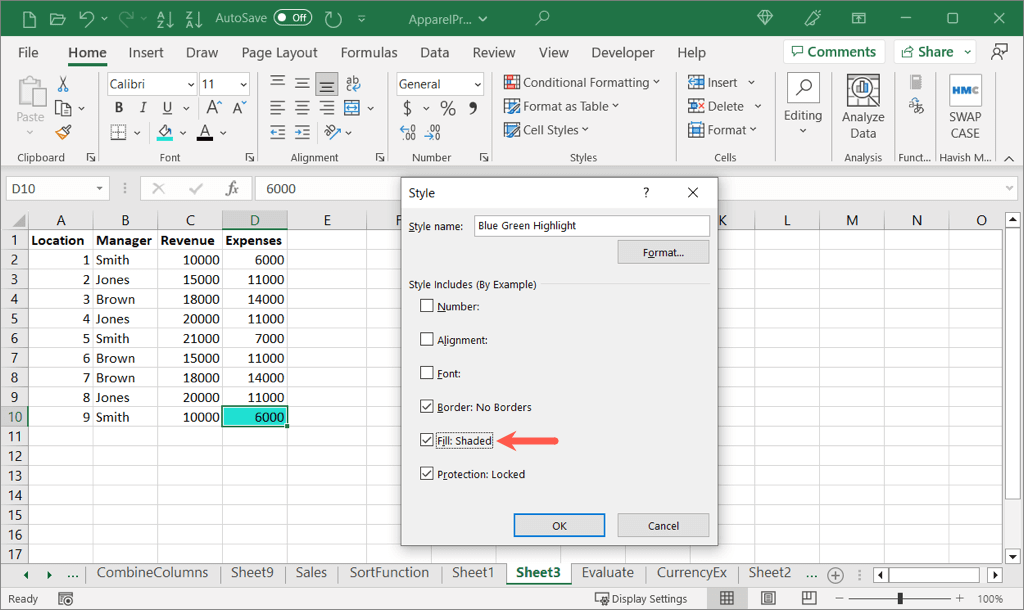
Task: Open the Analyze Data tool
Action: click(863, 107)
